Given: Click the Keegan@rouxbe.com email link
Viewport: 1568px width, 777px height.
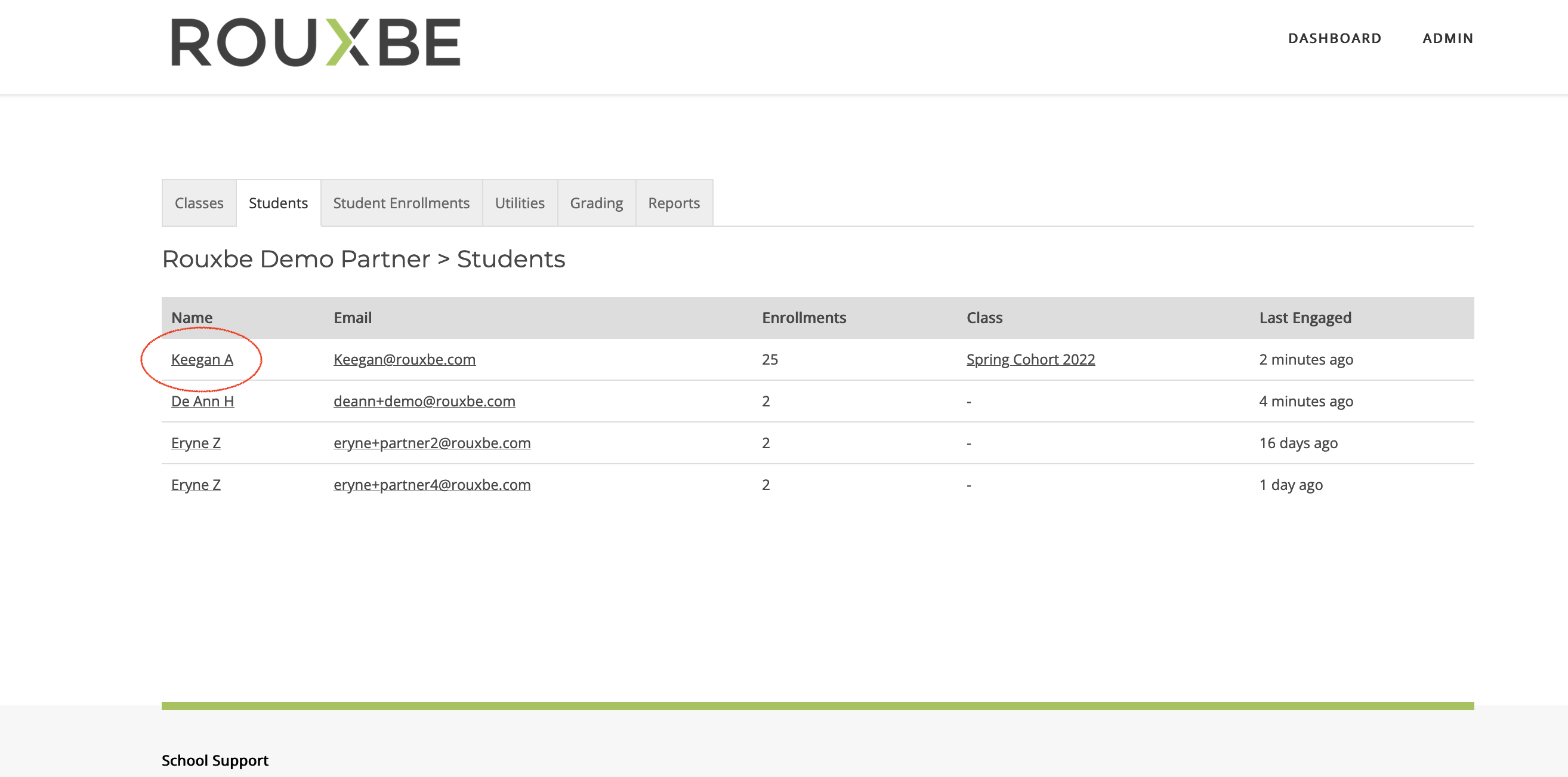Looking at the screenshot, I should click(x=404, y=359).
